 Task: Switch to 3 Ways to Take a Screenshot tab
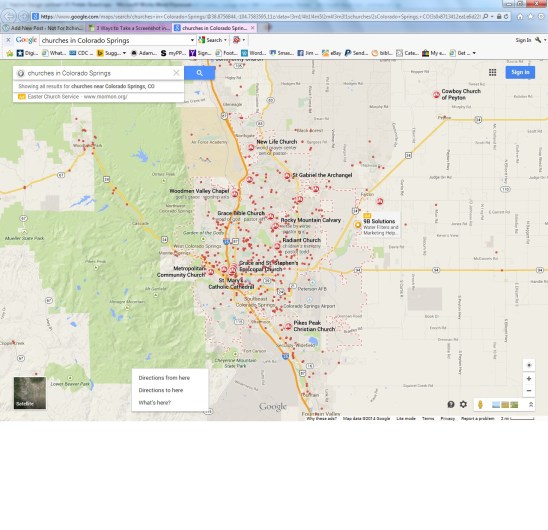(129, 28)
